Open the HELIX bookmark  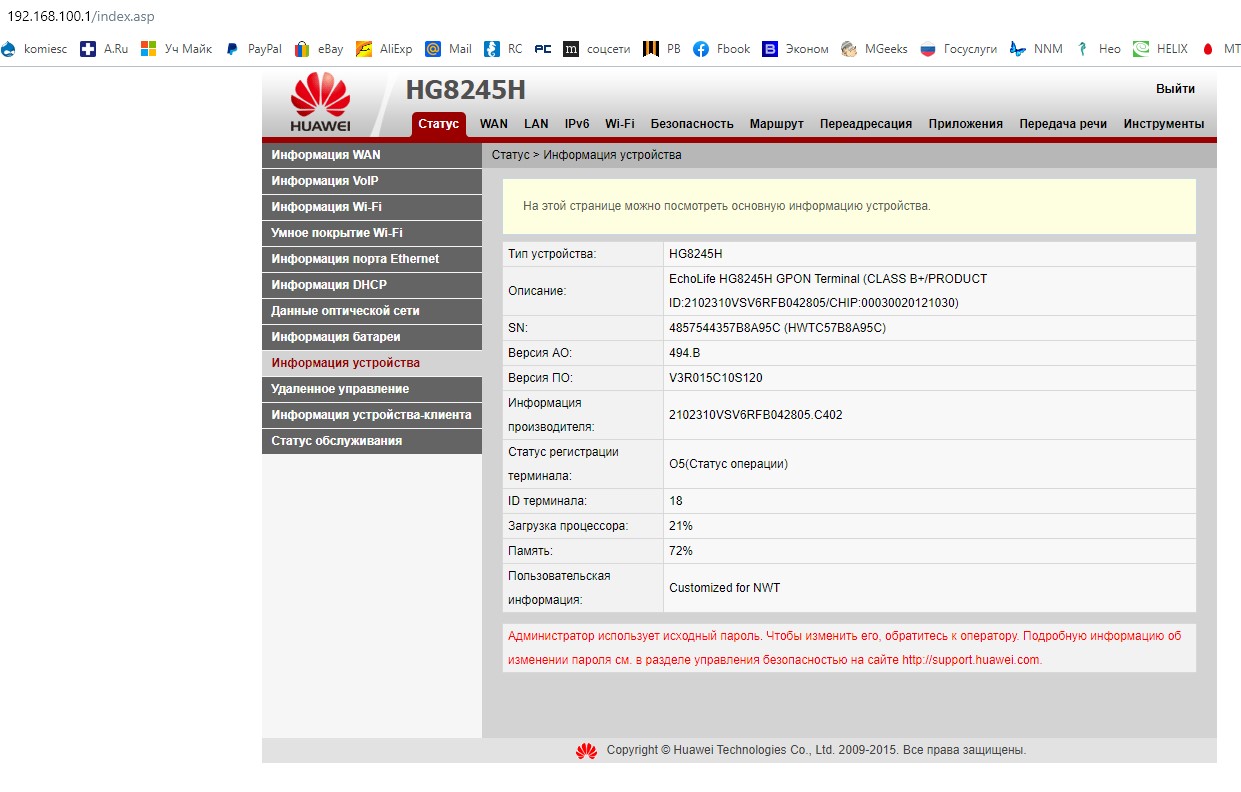click(1160, 48)
